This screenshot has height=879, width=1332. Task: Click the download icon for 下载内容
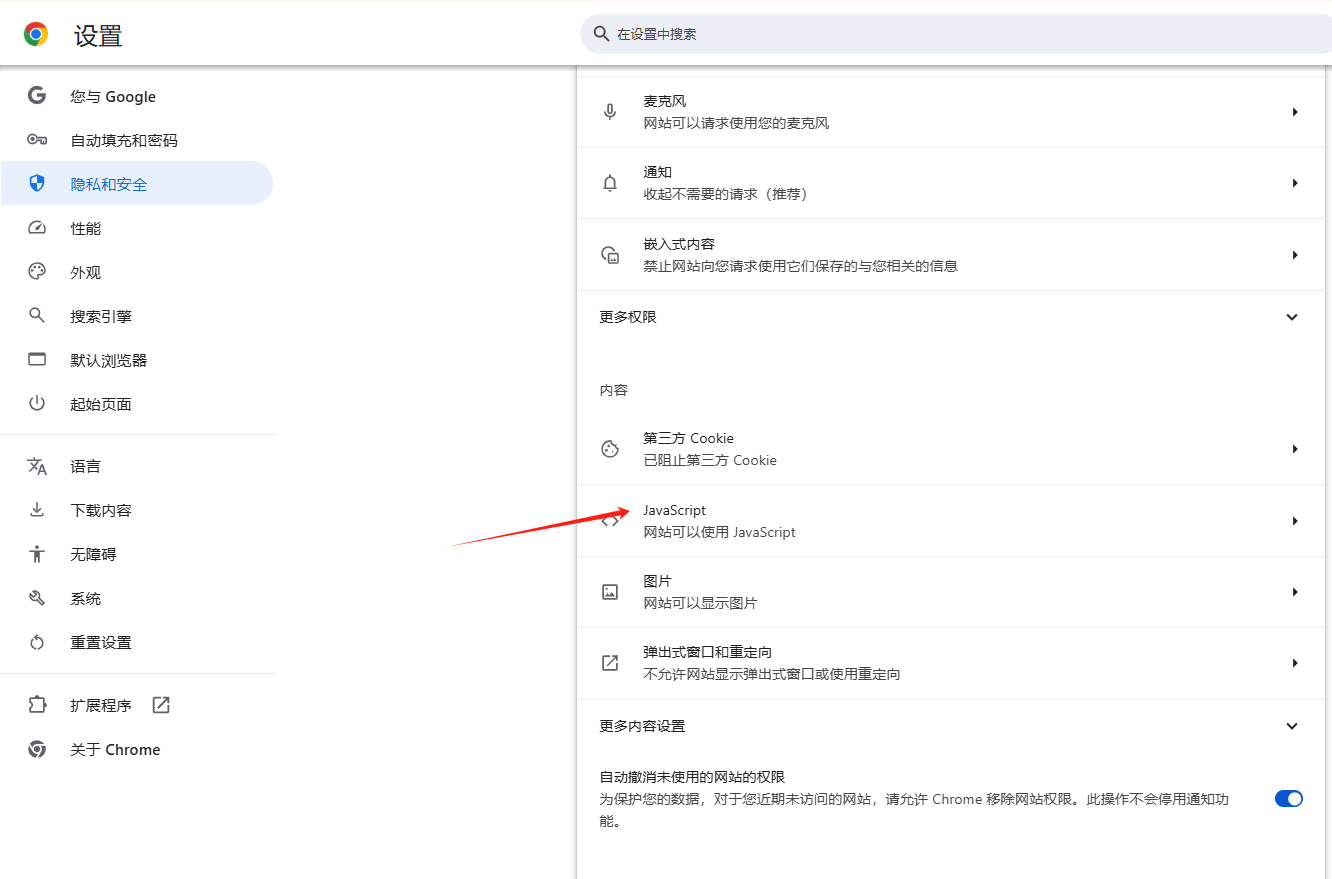(37, 510)
